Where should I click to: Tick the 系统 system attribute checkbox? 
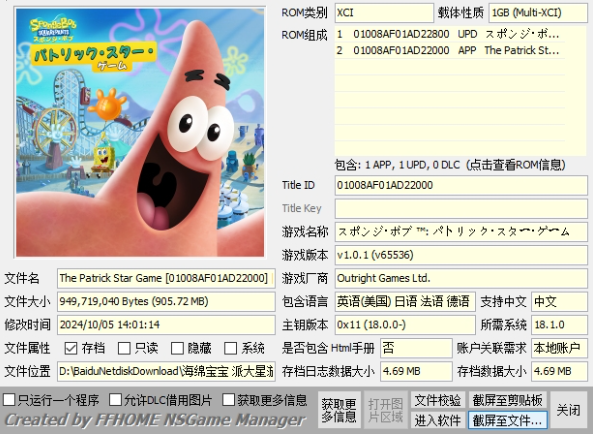point(230,348)
